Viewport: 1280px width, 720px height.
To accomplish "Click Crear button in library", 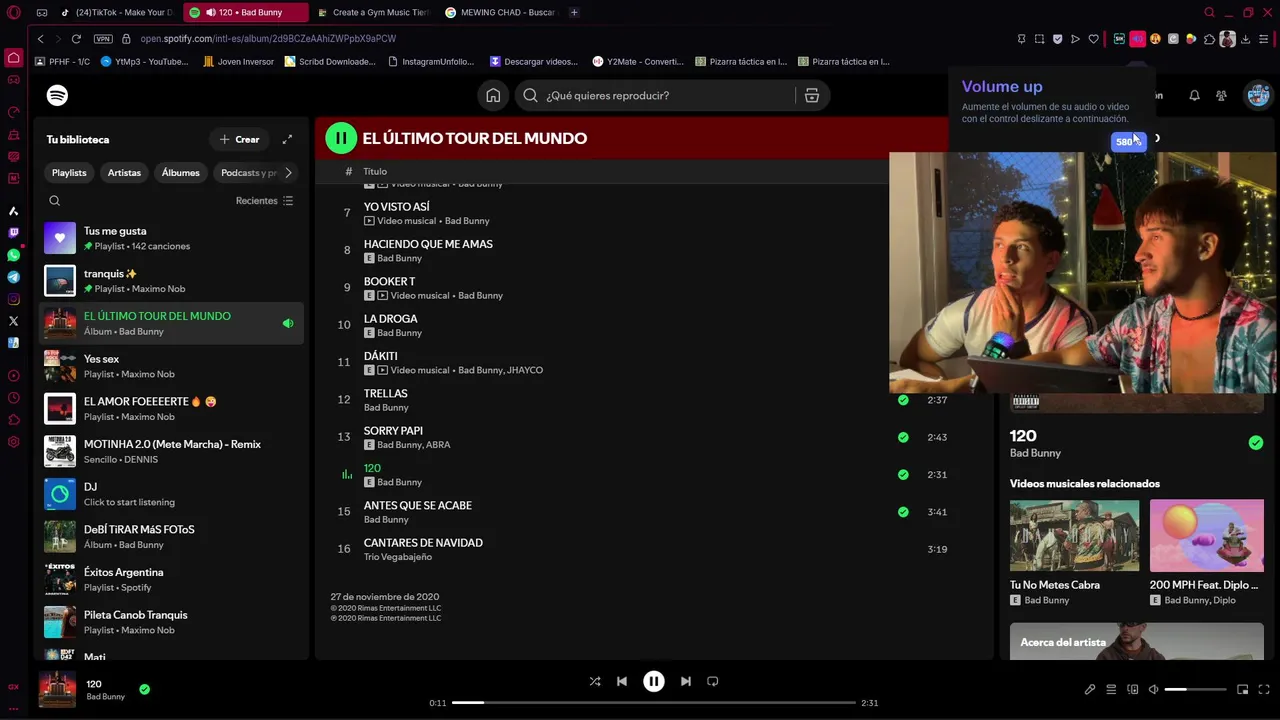I will (239, 139).
